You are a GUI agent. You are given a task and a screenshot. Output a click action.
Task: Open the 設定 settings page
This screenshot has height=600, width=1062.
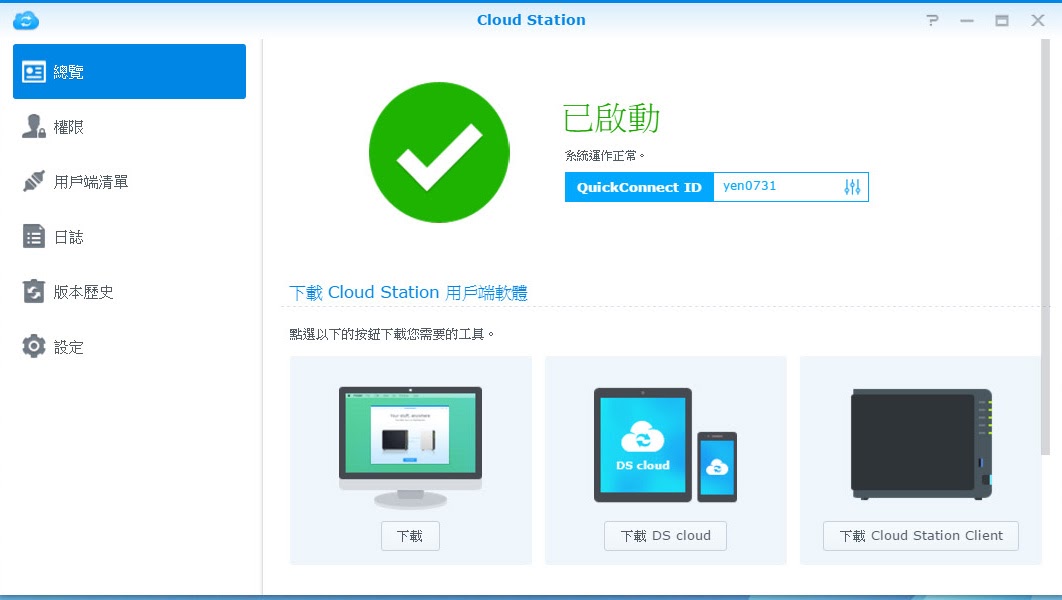click(129, 347)
